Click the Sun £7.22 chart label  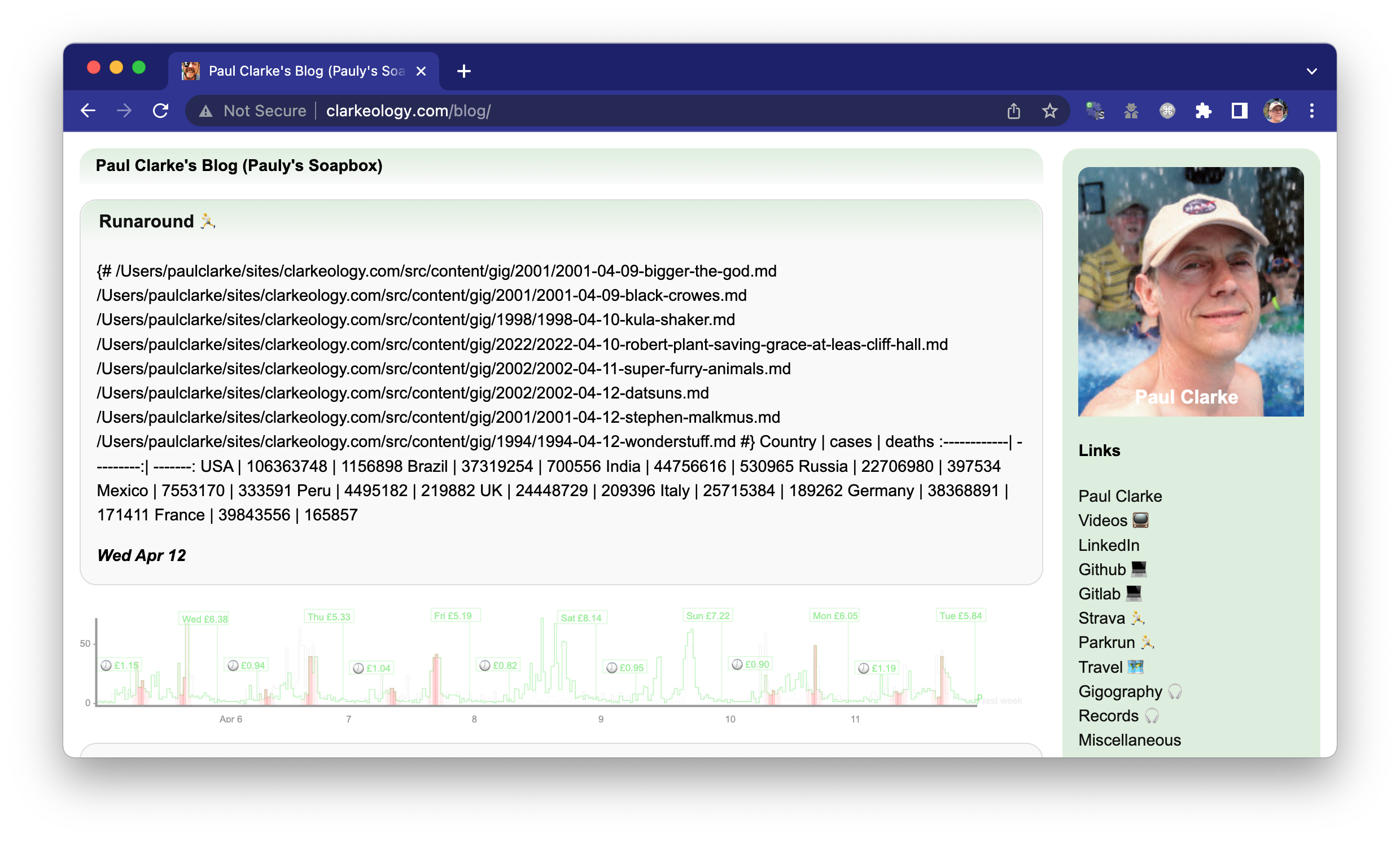[708, 615]
